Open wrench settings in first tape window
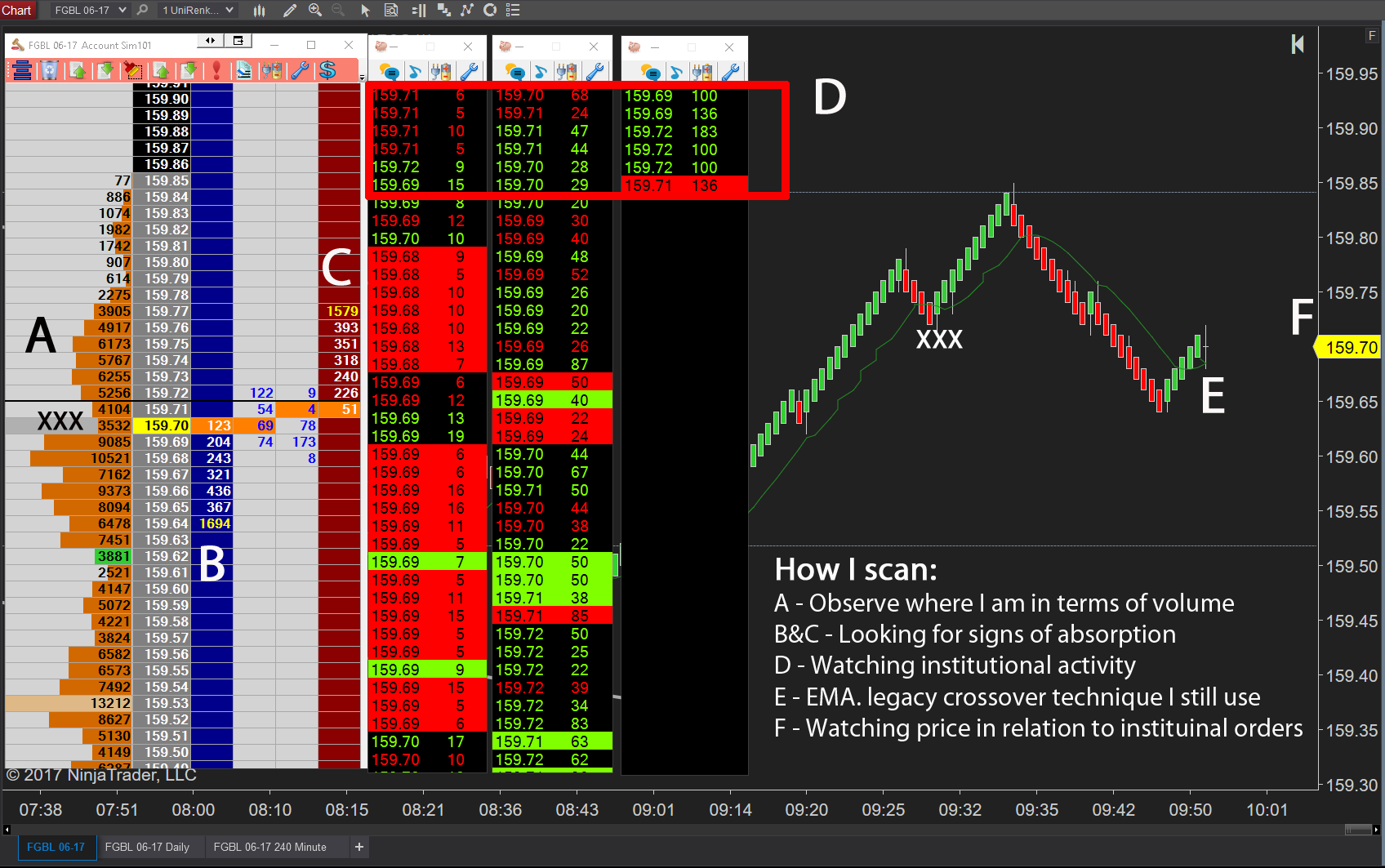The height and width of the screenshot is (868, 1385). (x=469, y=72)
